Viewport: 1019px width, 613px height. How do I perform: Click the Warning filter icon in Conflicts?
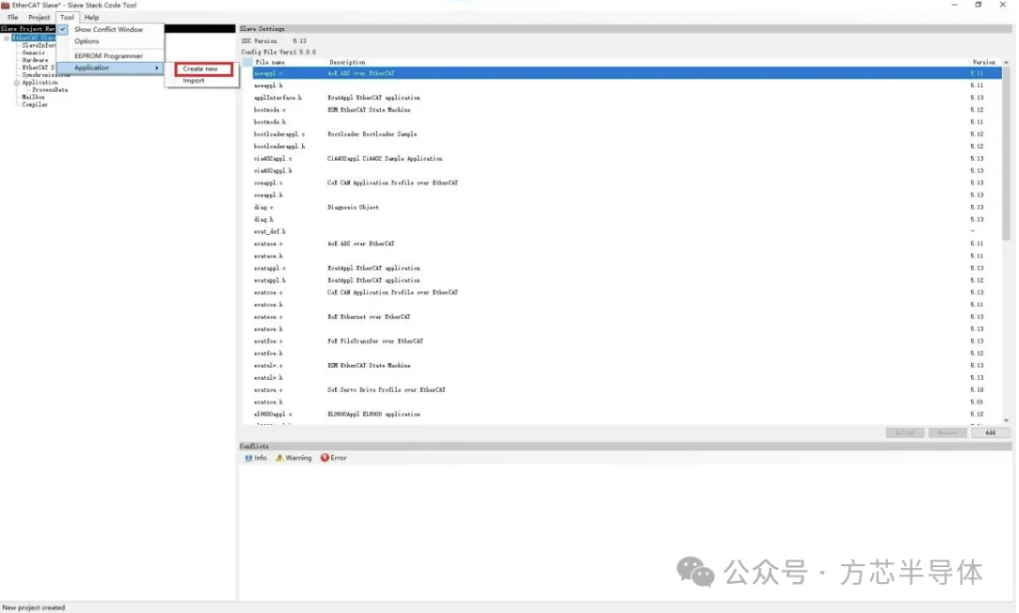[279, 458]
